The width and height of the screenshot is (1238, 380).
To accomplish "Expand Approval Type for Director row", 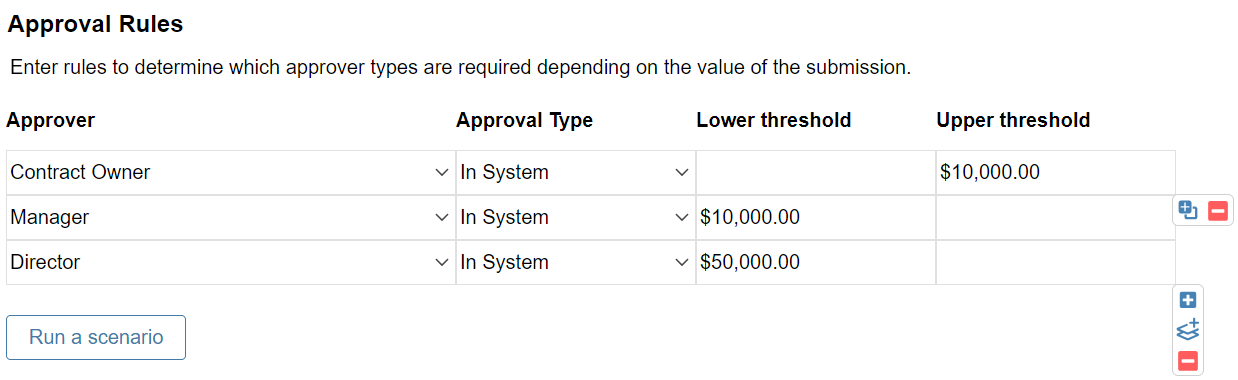I will (x=575, y=262).
